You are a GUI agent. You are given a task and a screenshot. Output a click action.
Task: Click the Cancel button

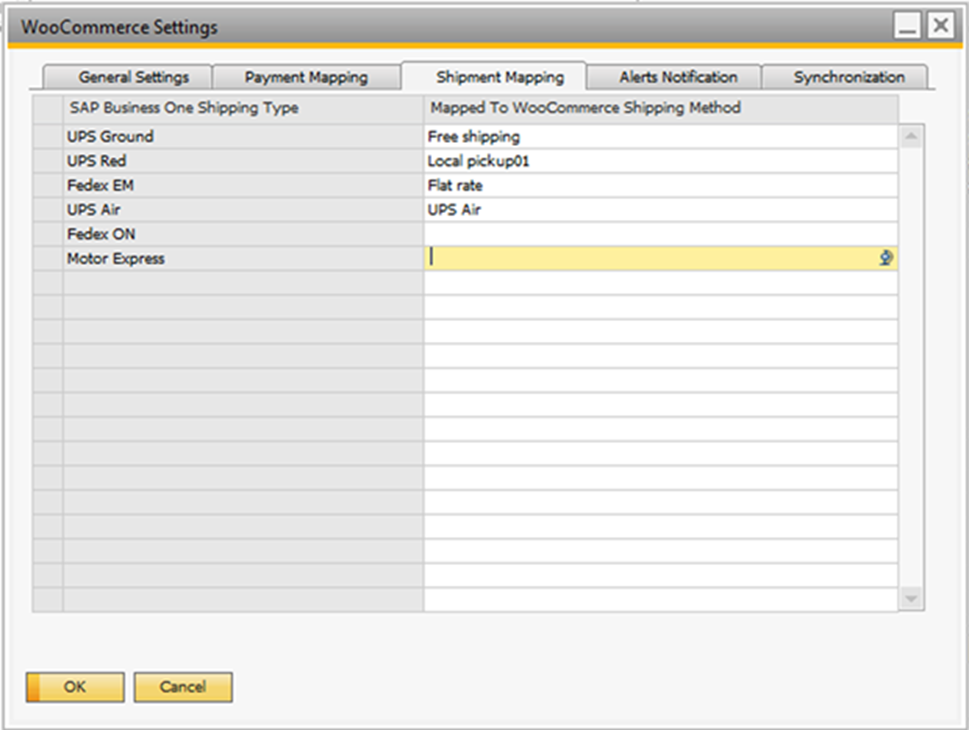(183, 687)
